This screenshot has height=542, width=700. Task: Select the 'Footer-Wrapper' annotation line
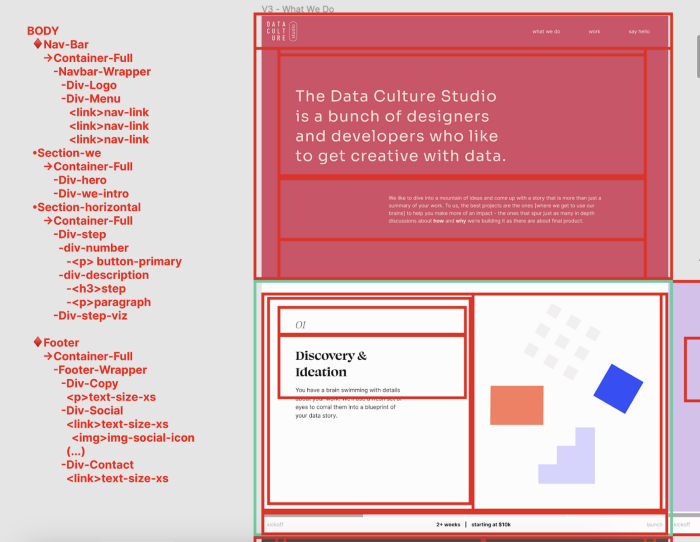coord(100,370)
